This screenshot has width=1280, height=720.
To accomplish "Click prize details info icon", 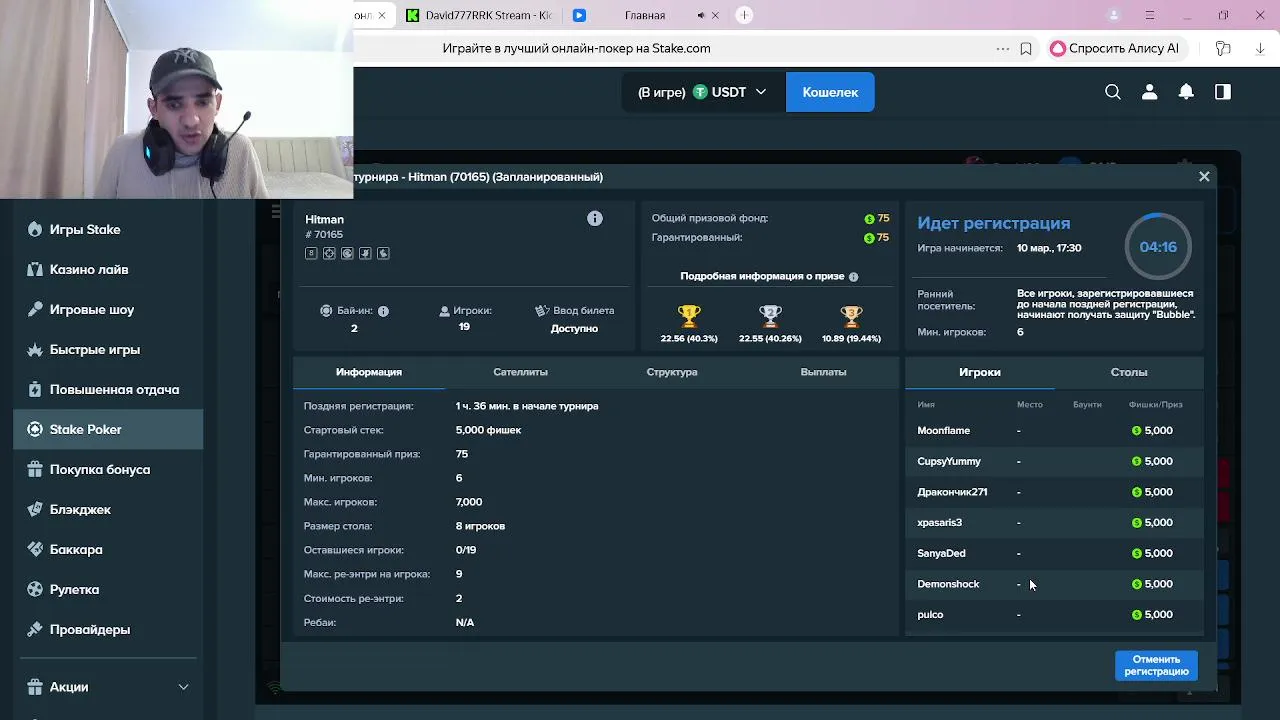I will (853, 276).
